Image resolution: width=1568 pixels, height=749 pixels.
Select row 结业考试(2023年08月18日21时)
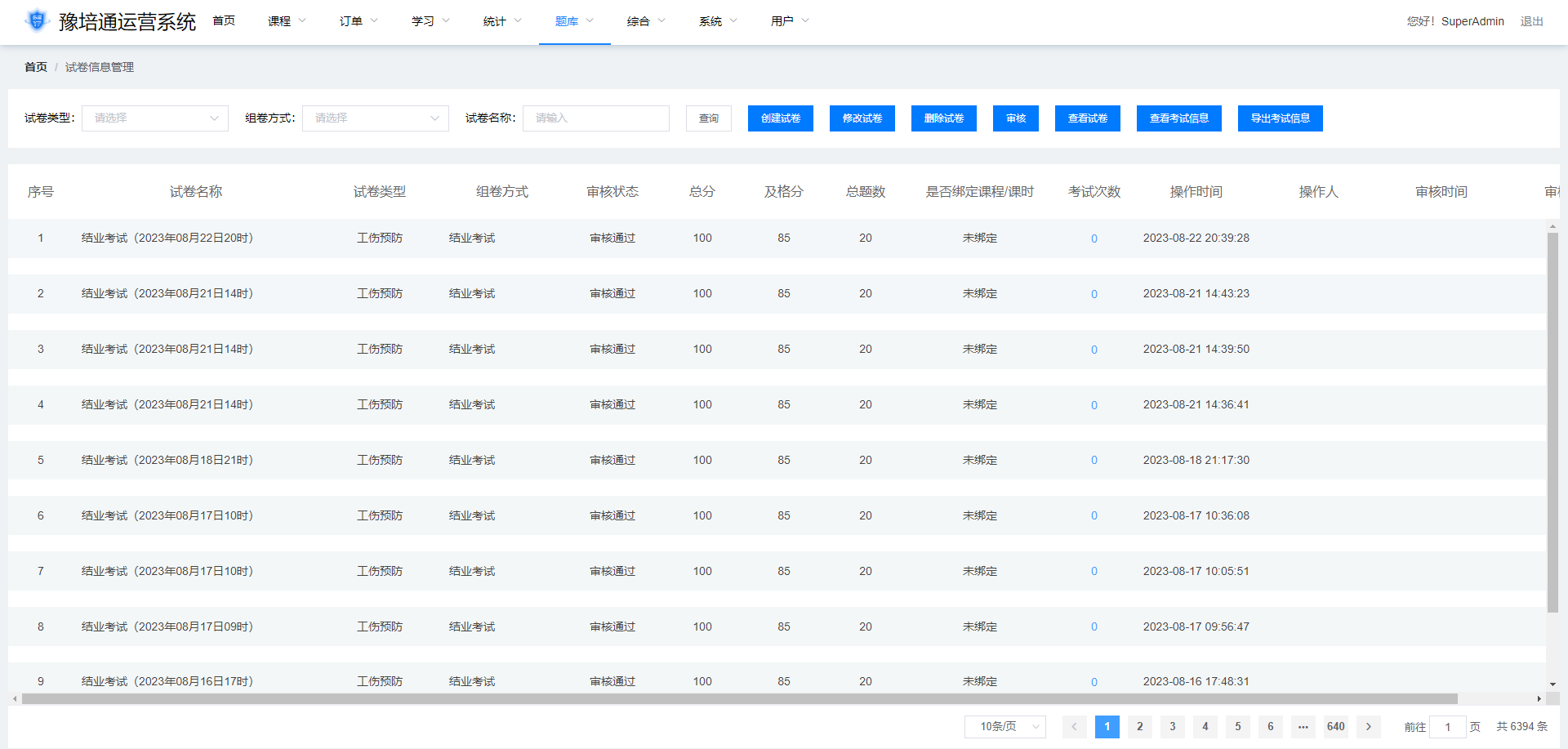[776, 460]
